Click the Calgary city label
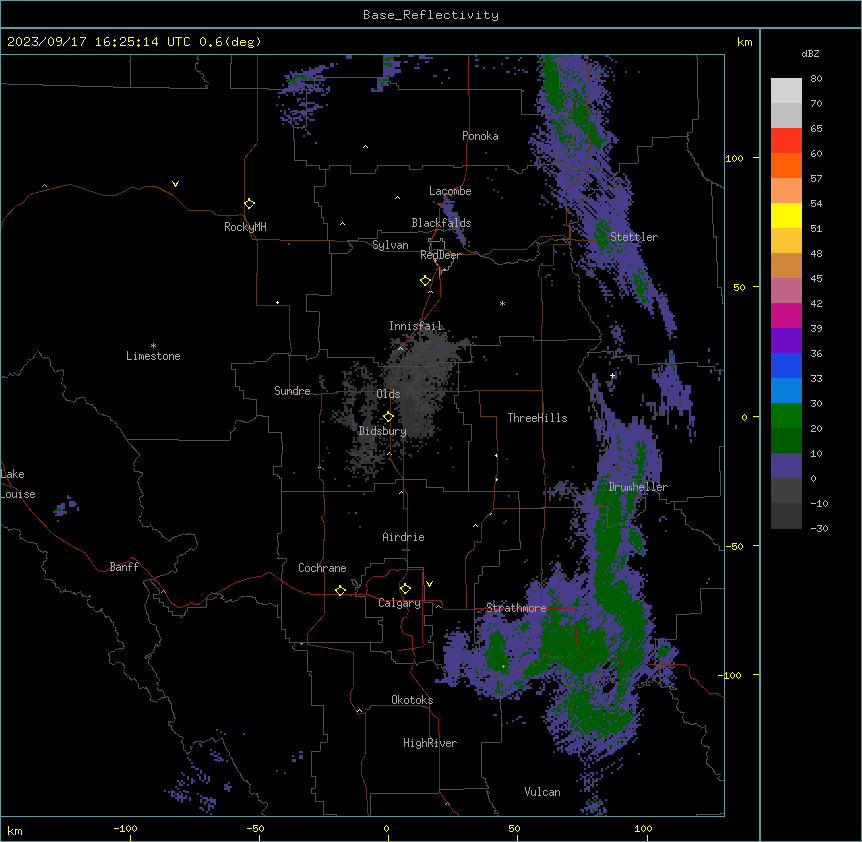This screenshot has width=862, height=842. coord(400,603)
